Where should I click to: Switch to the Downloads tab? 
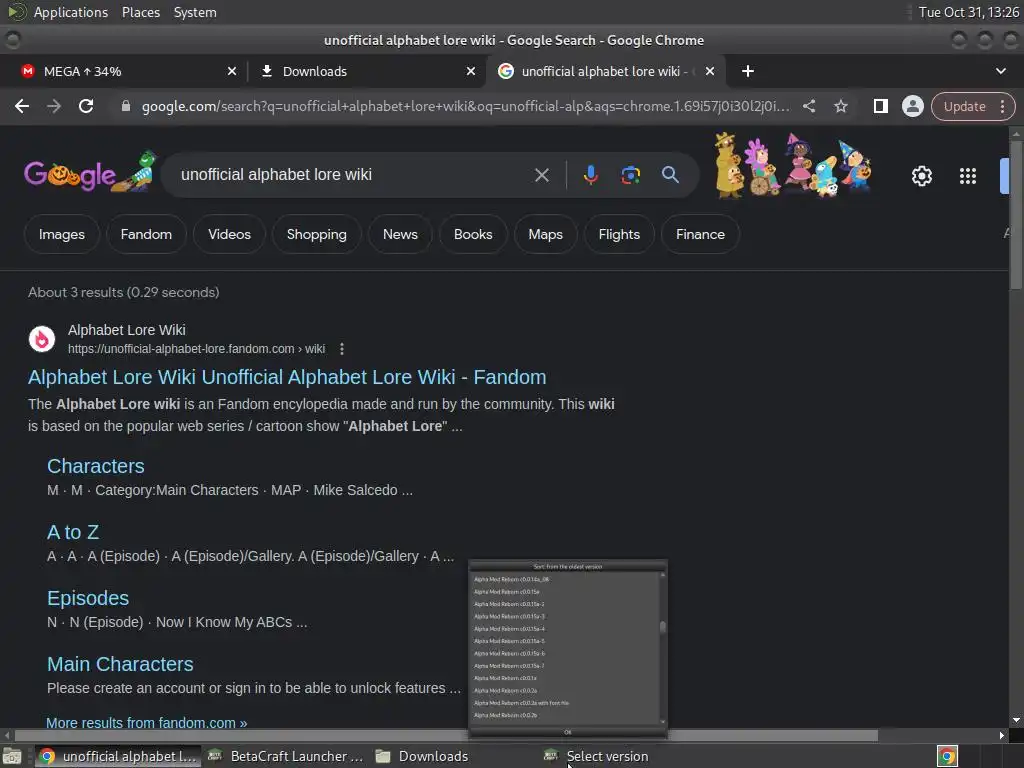[366, 71]
